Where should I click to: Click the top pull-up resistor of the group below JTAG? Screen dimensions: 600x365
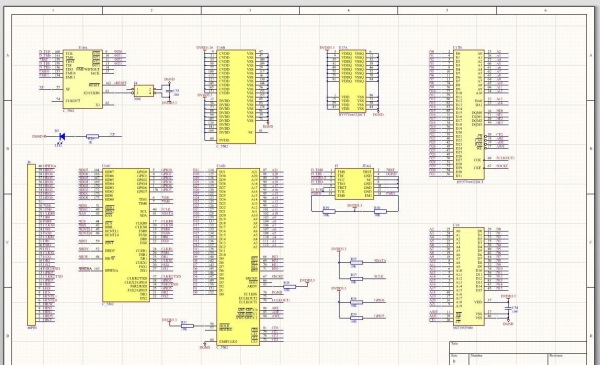pyautogui.click(x=356, y=262)
